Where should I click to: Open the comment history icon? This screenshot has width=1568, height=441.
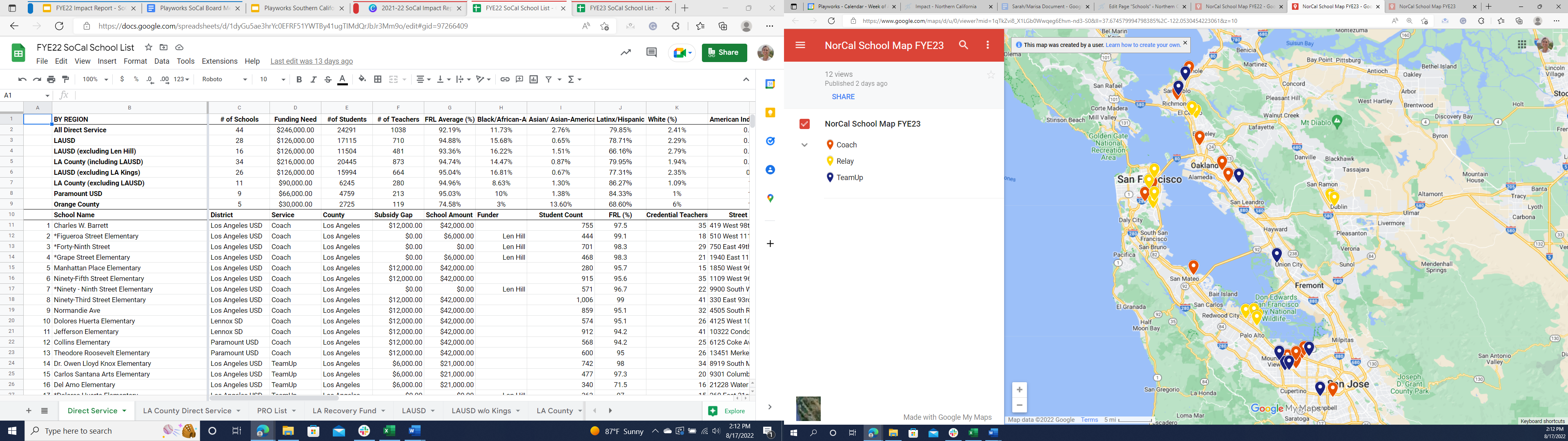coord(651,53)
